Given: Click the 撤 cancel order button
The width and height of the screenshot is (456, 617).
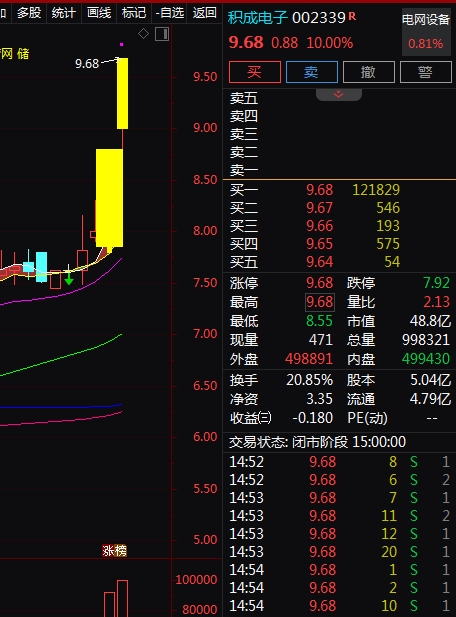Looking at the screenshot, I should click(x=369, y=72).
